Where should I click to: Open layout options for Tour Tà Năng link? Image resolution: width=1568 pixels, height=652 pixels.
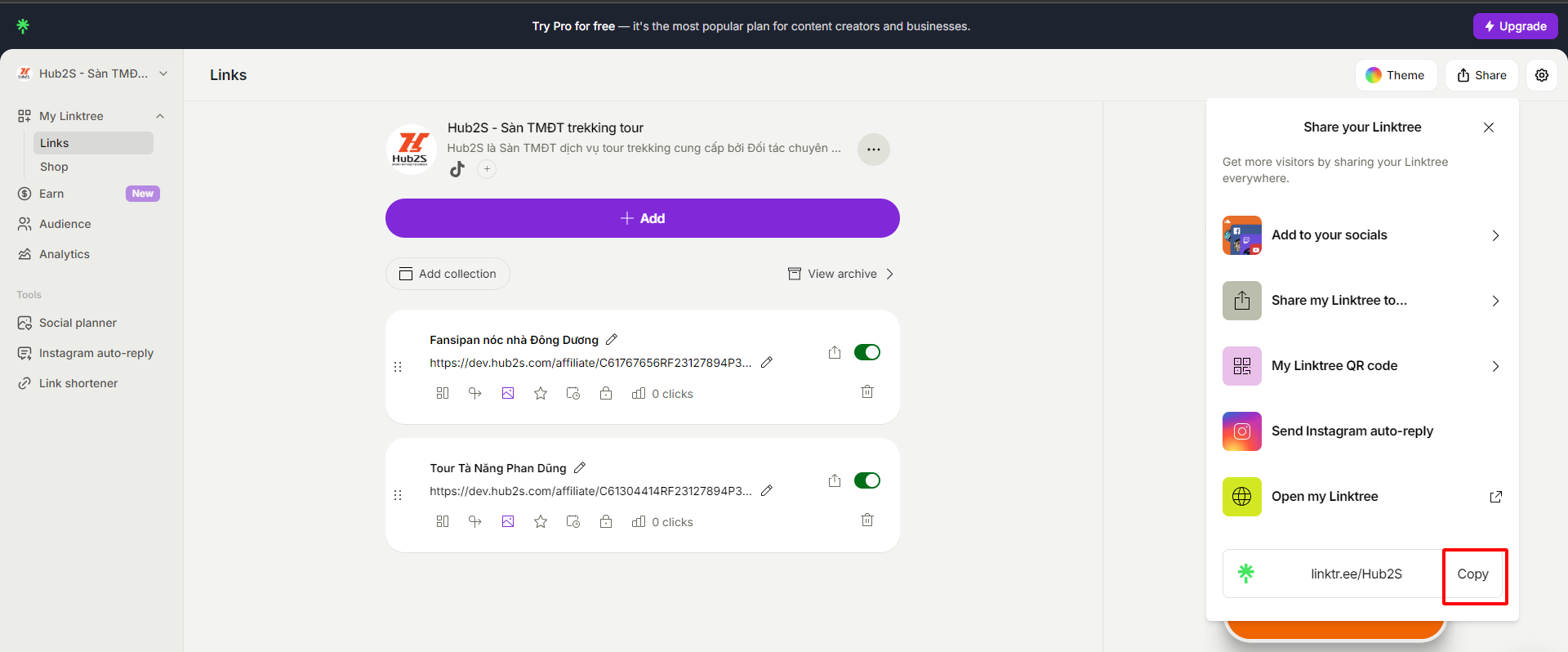tap(443, 521)
